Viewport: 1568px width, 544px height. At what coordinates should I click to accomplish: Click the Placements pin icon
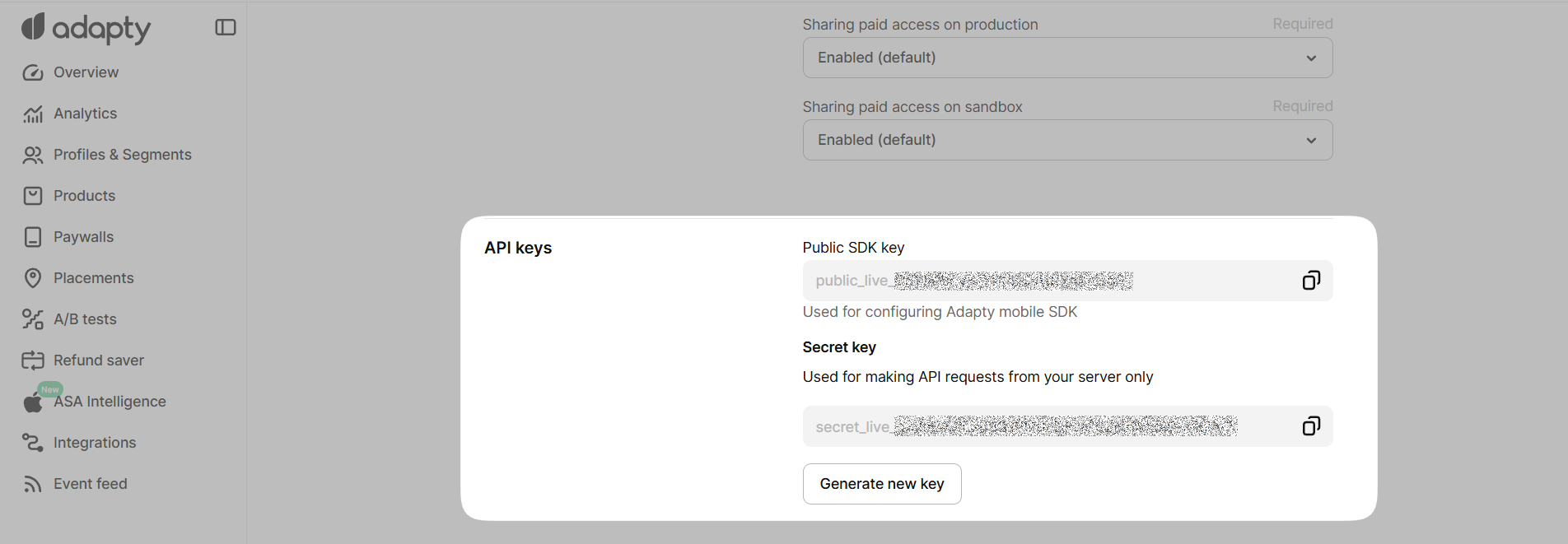coord(33,278)
